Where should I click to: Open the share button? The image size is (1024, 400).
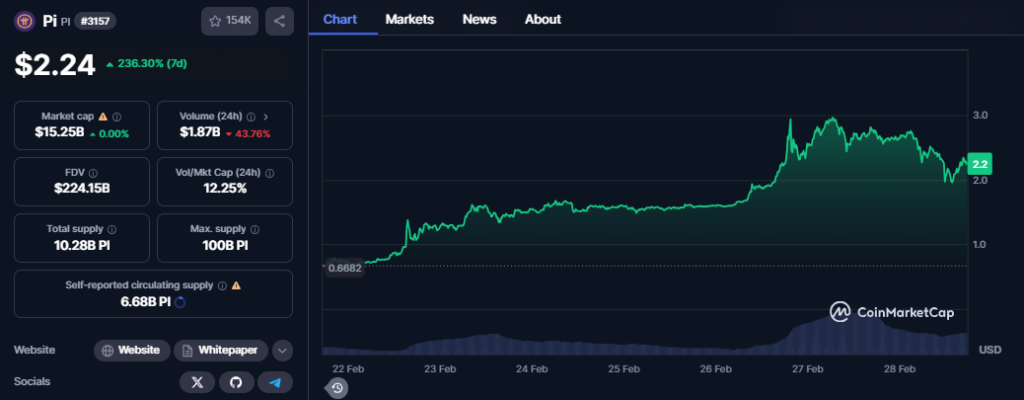280,21
